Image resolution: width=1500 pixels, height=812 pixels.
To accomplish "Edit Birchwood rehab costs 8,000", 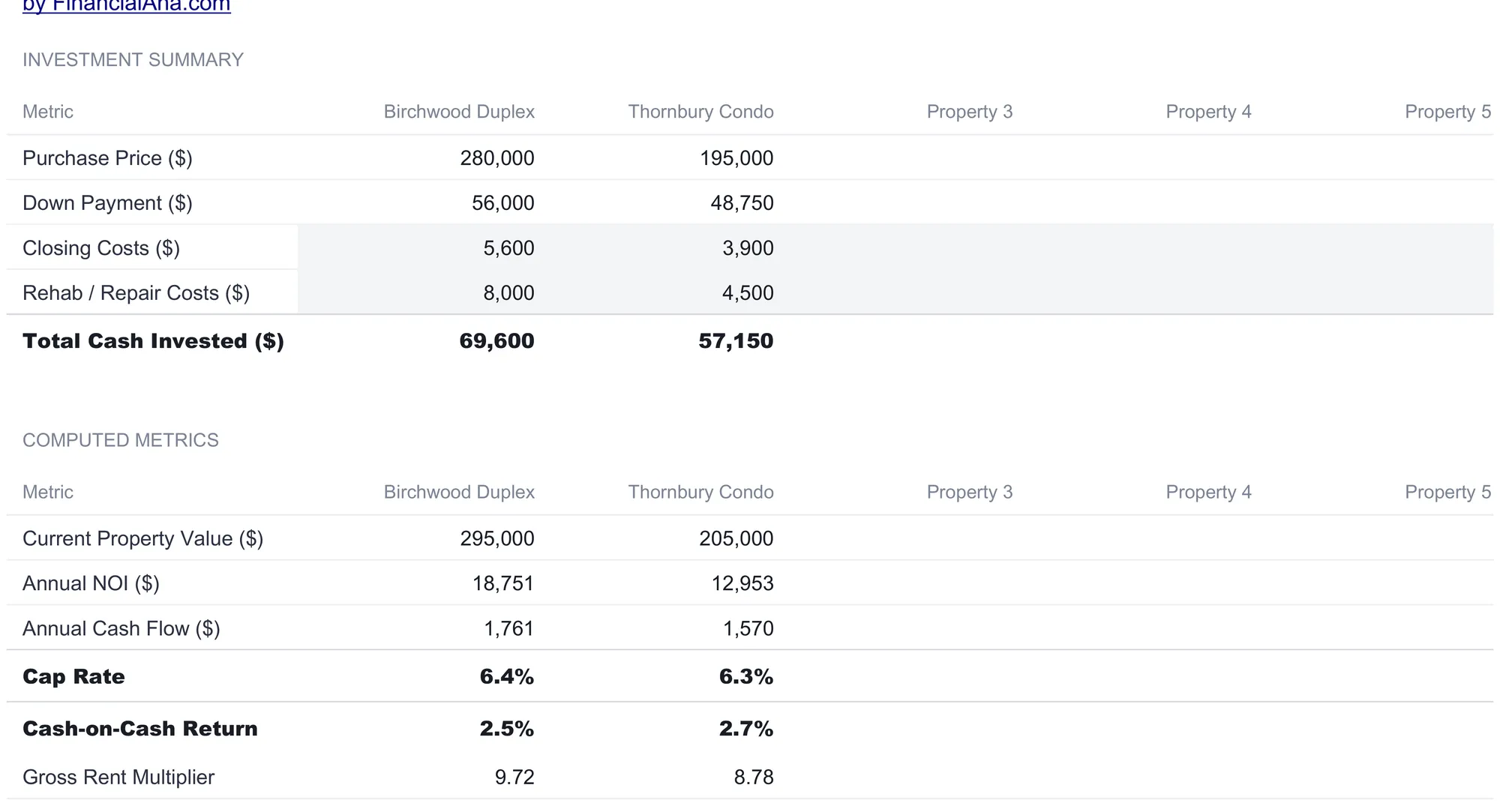I will pyautogui.click(x=509, y=293).
